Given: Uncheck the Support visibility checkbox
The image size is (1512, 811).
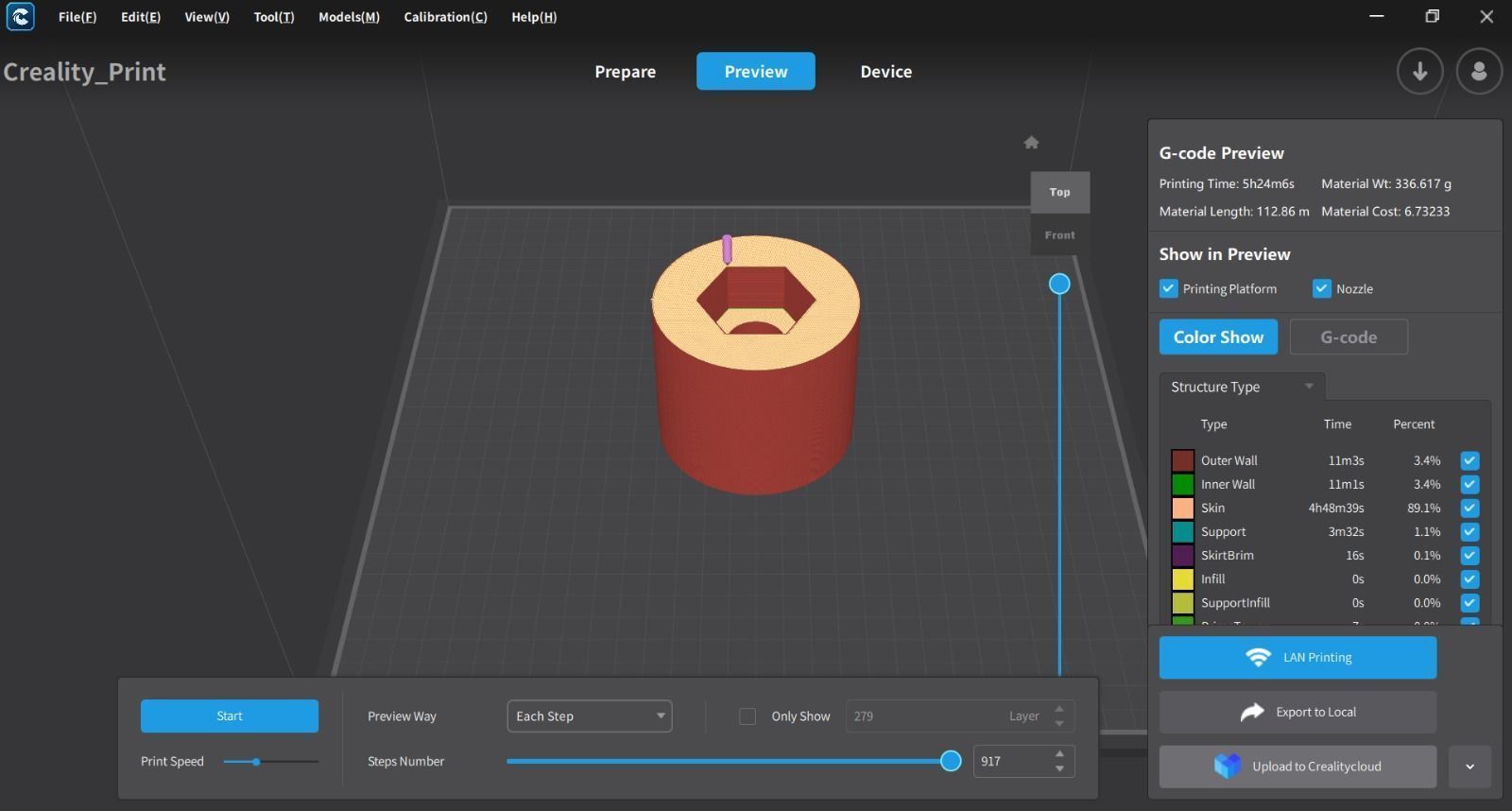Looking at the screenshot, I should 1469,531.
